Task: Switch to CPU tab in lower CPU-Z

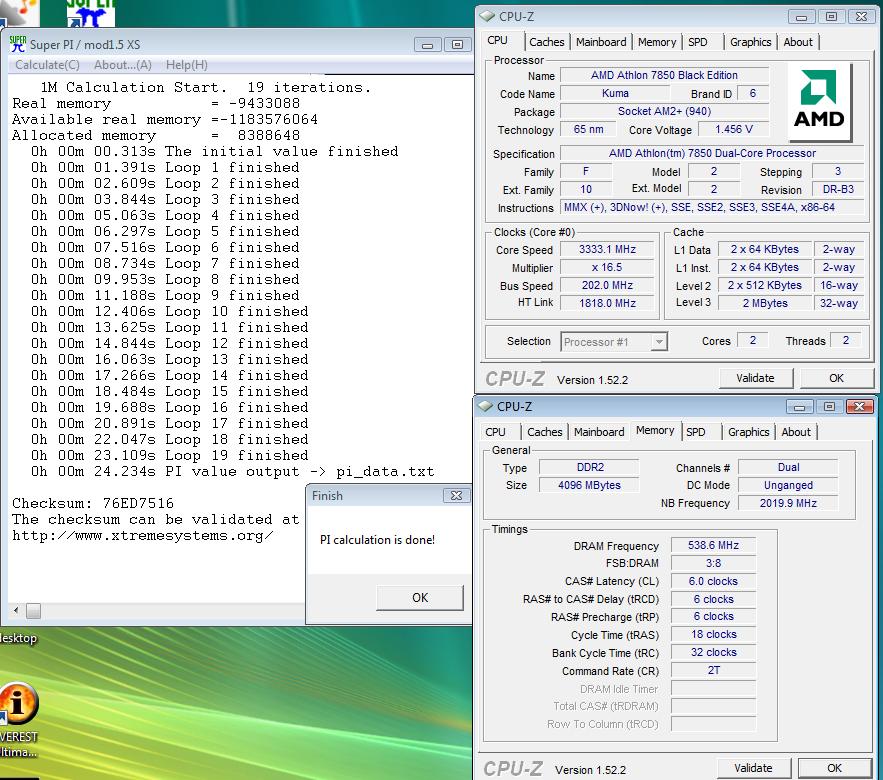Action: [496, 432]
